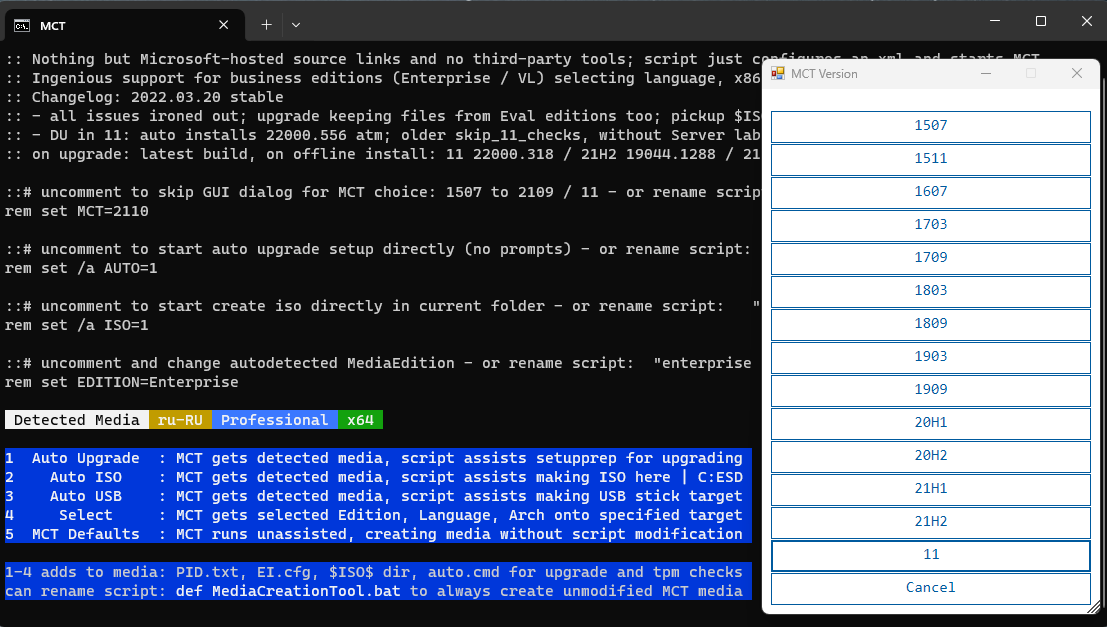The width and height of the screenshot is (1107, 627).
Task: Select Windows 11 version button
Action: click(x=931, y=556)
